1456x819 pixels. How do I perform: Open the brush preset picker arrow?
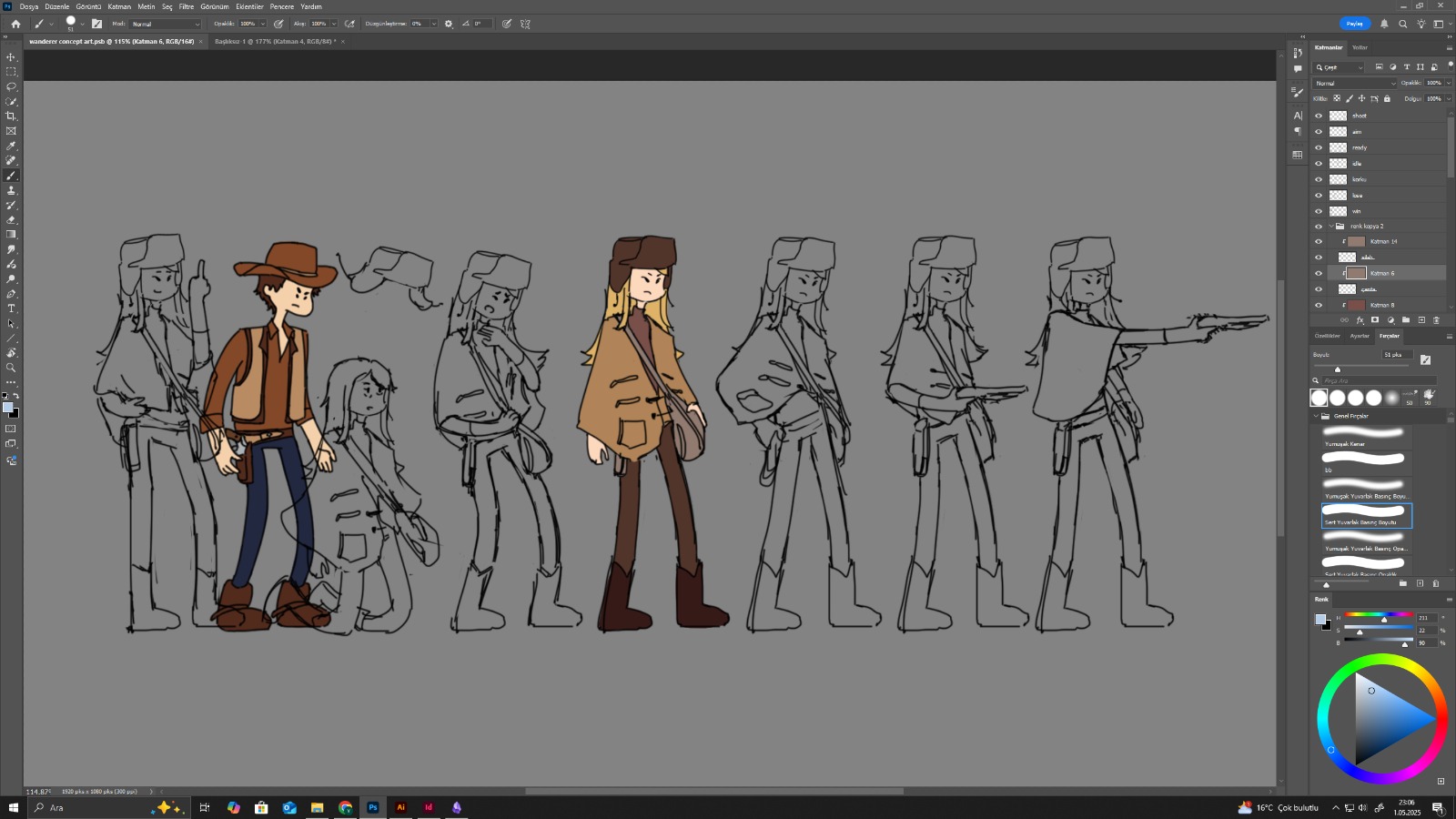pyautogui.click(x=82, y=25)
